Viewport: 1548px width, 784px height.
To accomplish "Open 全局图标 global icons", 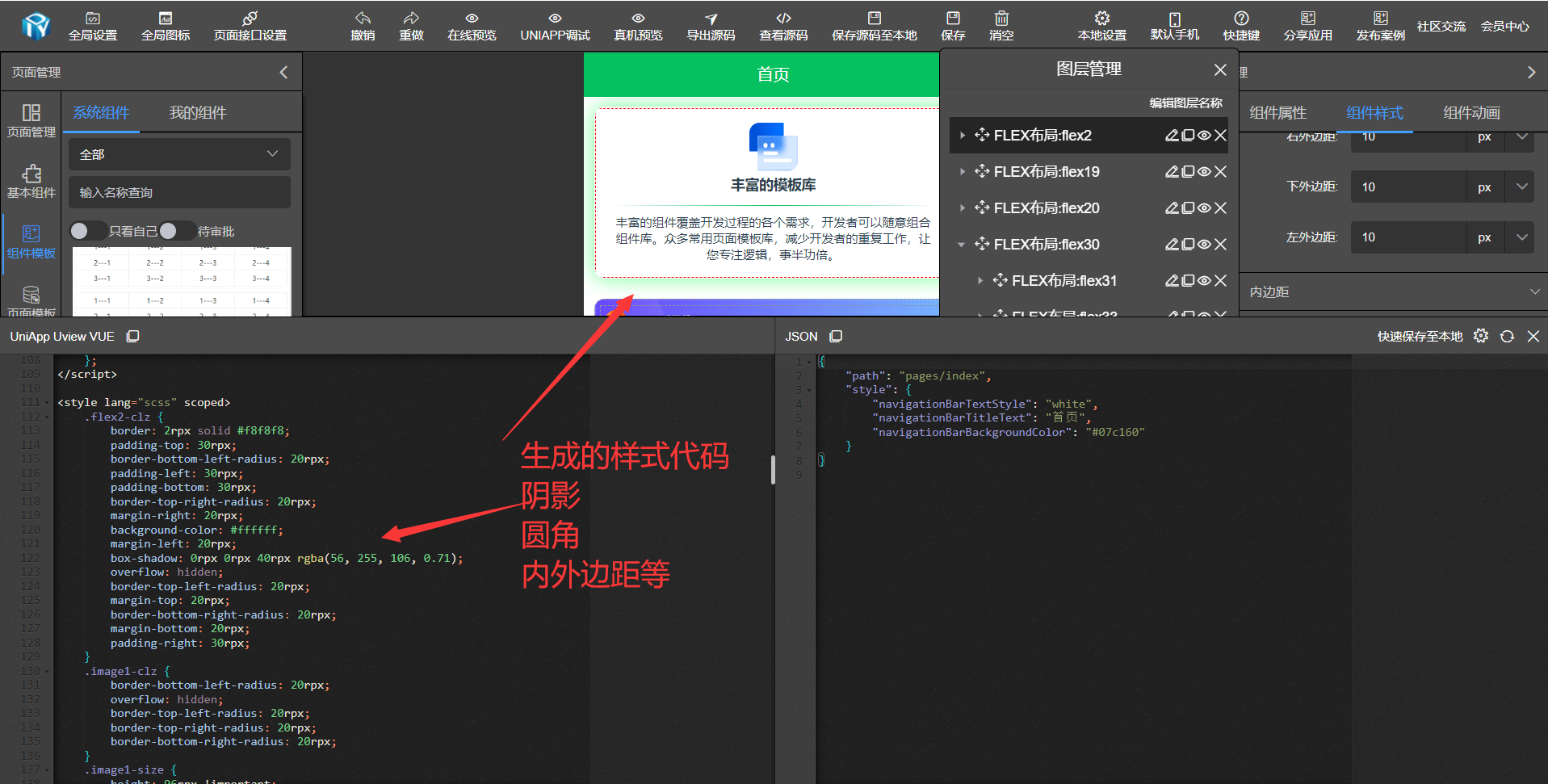I will tap(166, 27).
